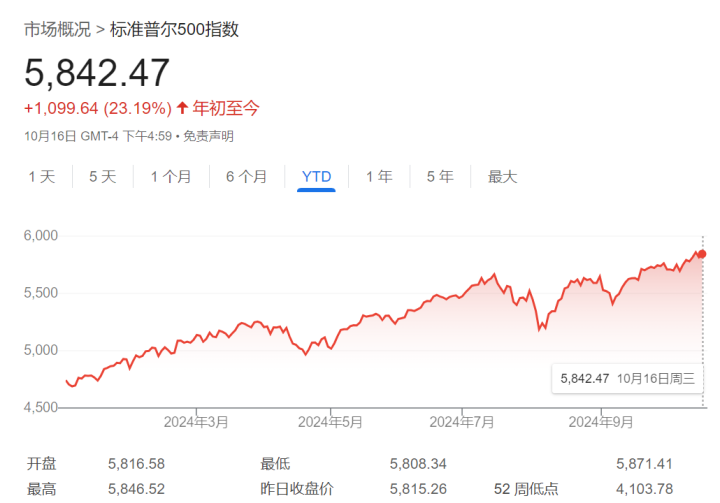Click the 5,808.34 low value
This screenshot has height=503, width=720.
coord(418,464)
